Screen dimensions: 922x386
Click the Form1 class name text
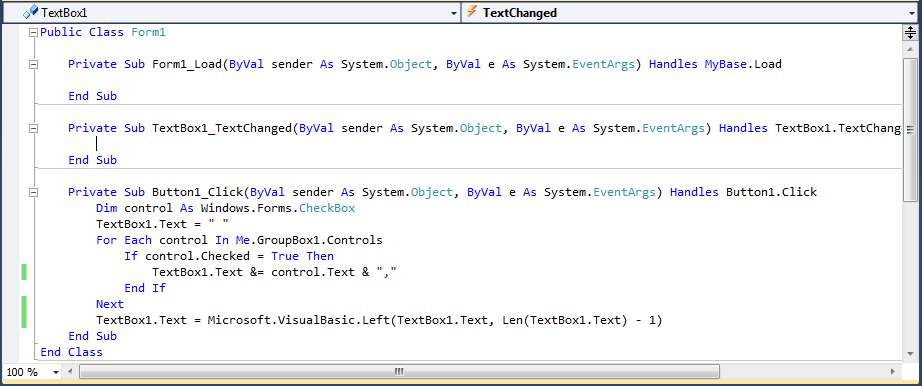[x=148, y=32]
